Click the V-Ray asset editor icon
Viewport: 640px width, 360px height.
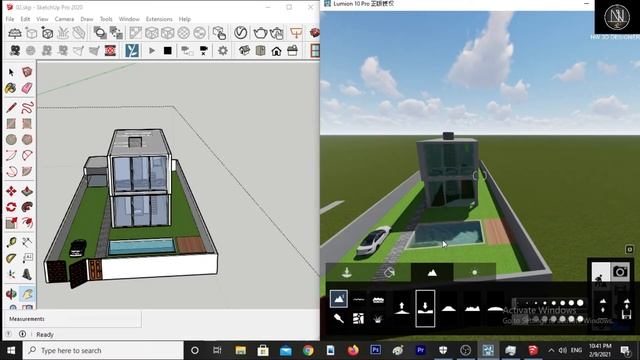[x=240, y=33]
